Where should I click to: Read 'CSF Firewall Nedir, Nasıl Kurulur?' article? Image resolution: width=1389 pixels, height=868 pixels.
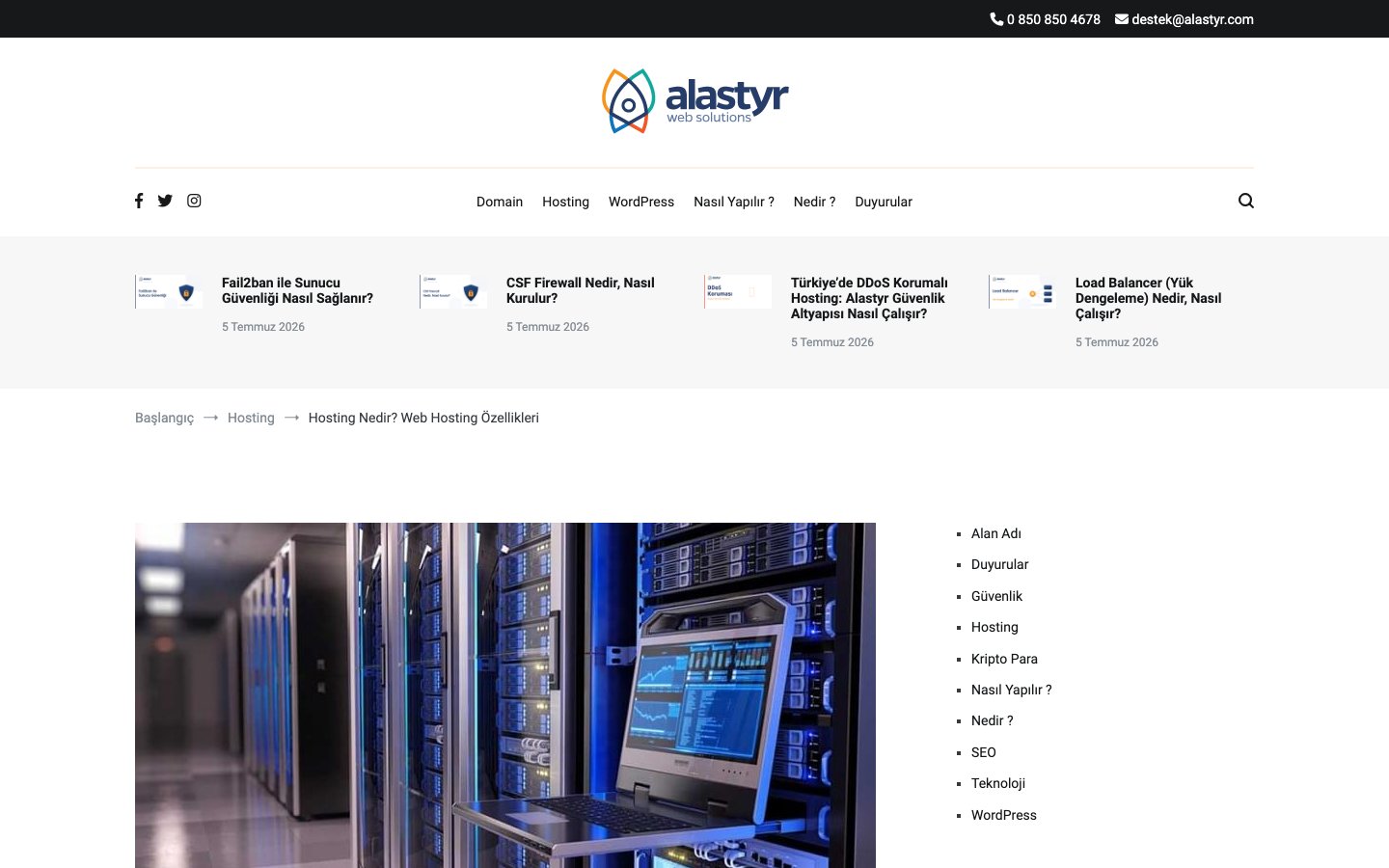pyautogui.click(x=581, y=290)
